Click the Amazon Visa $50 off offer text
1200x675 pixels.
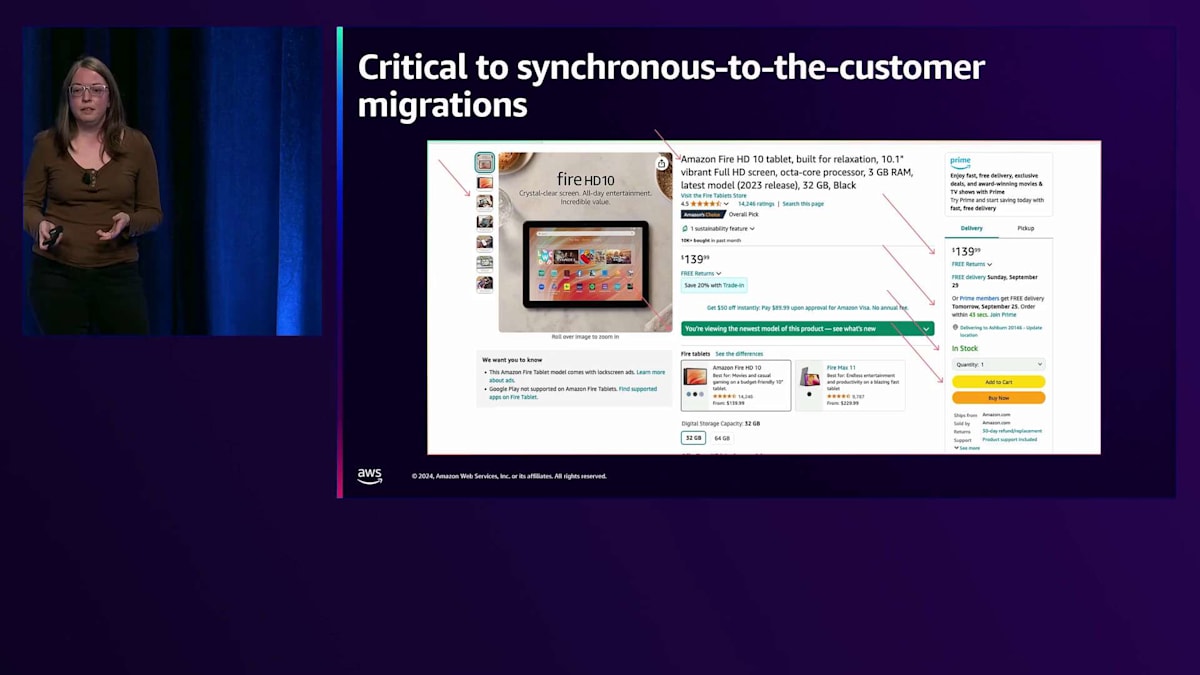point(807,308)
